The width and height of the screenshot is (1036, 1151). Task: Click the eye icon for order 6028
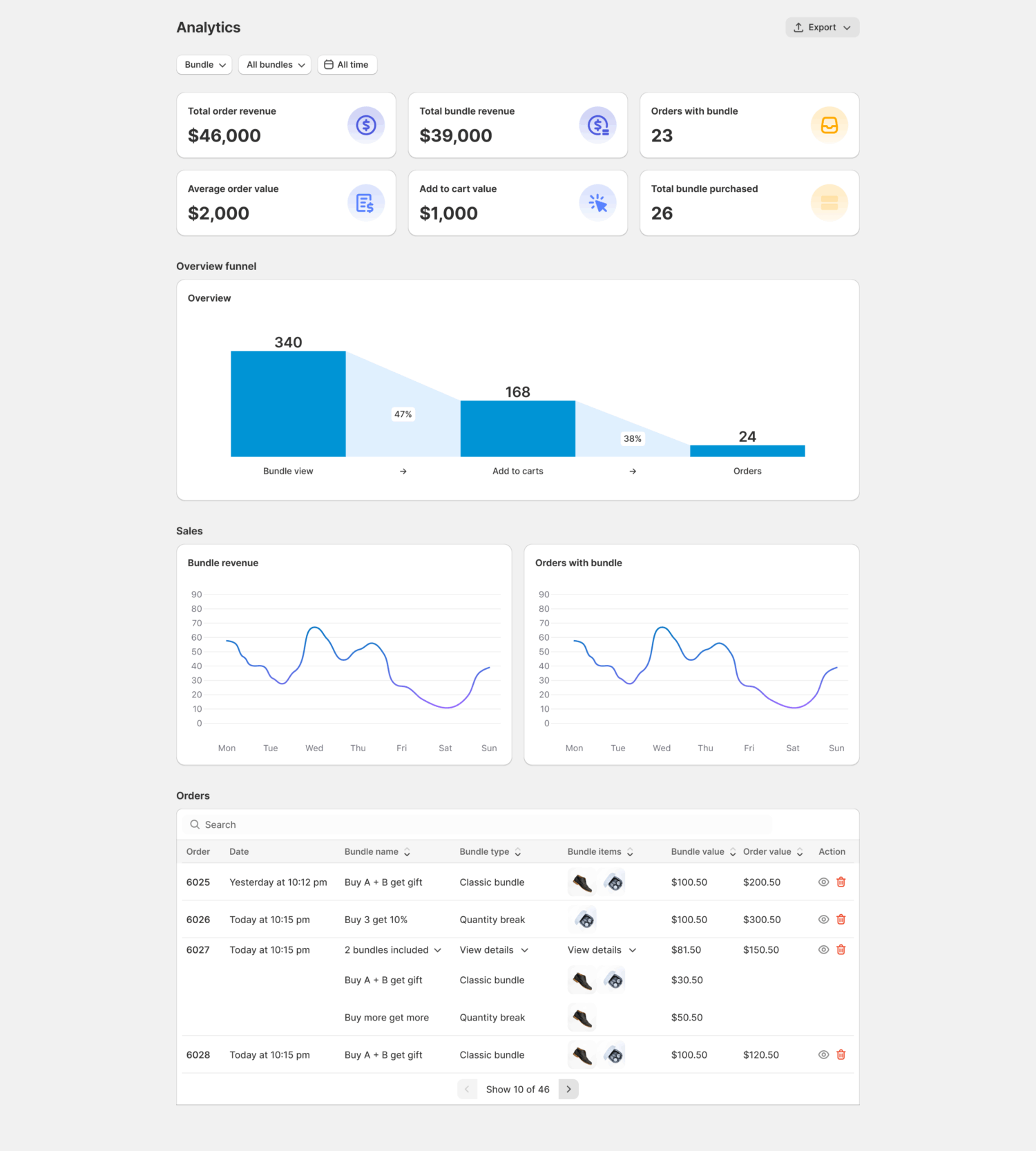(x=823, y=1054)
